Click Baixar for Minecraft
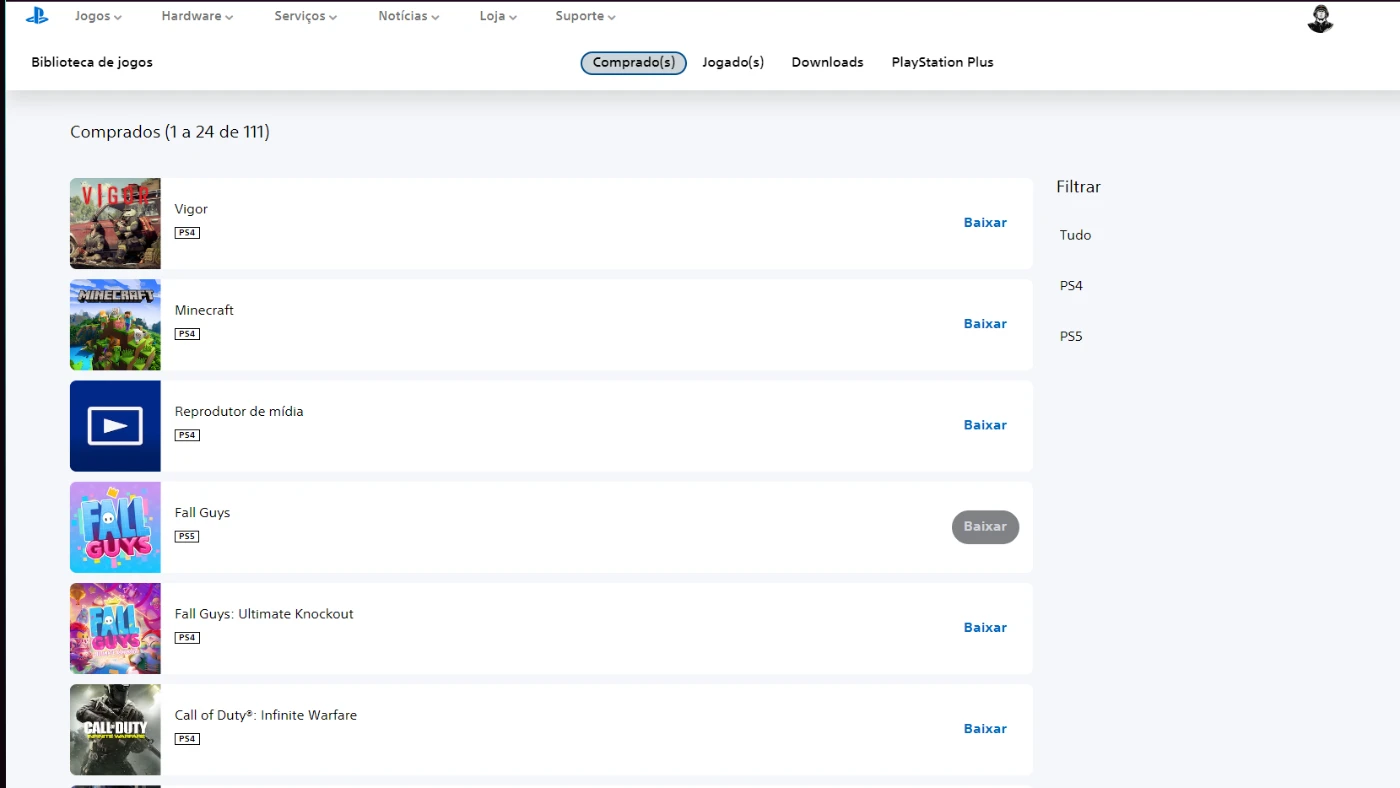The width and height of the screenshot is (1400, 788). pos(985,323)
